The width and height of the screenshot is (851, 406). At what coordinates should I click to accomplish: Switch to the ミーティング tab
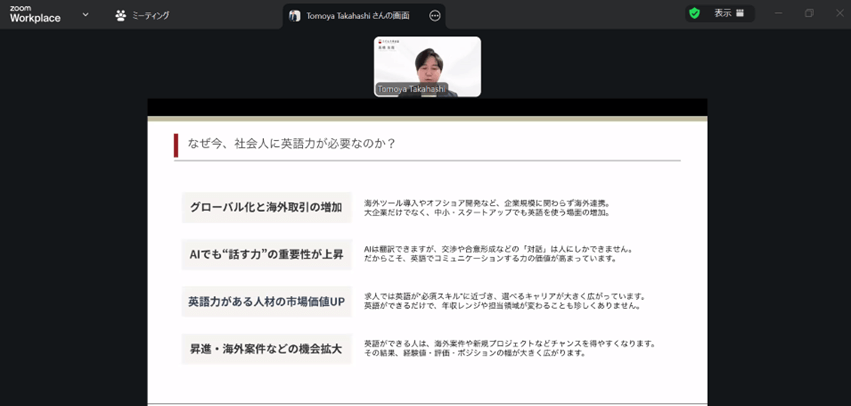click(142, 16)
